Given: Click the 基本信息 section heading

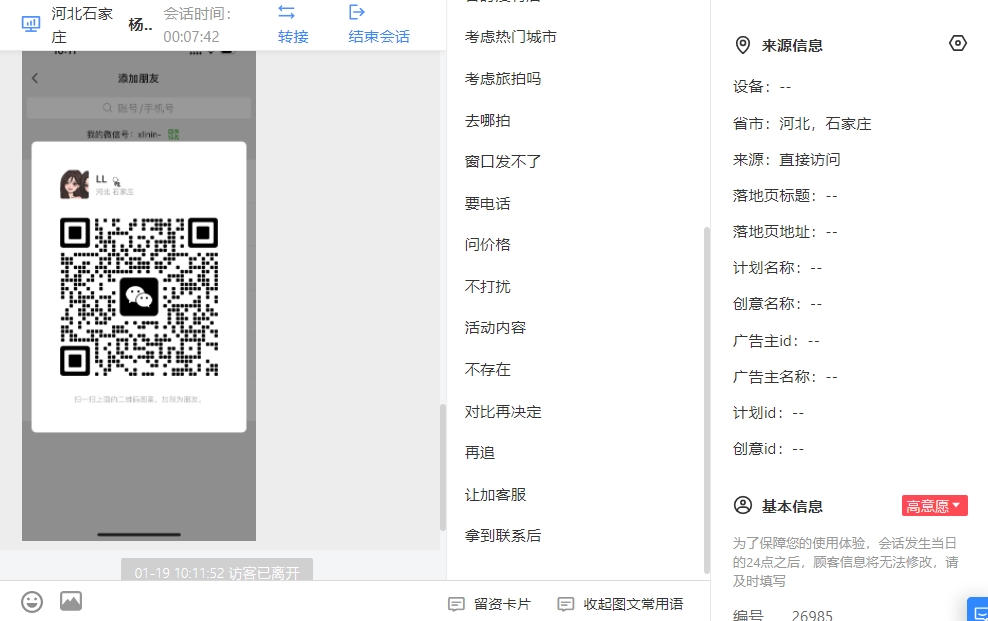Looking at the screenshot, I should coord(792,506).
